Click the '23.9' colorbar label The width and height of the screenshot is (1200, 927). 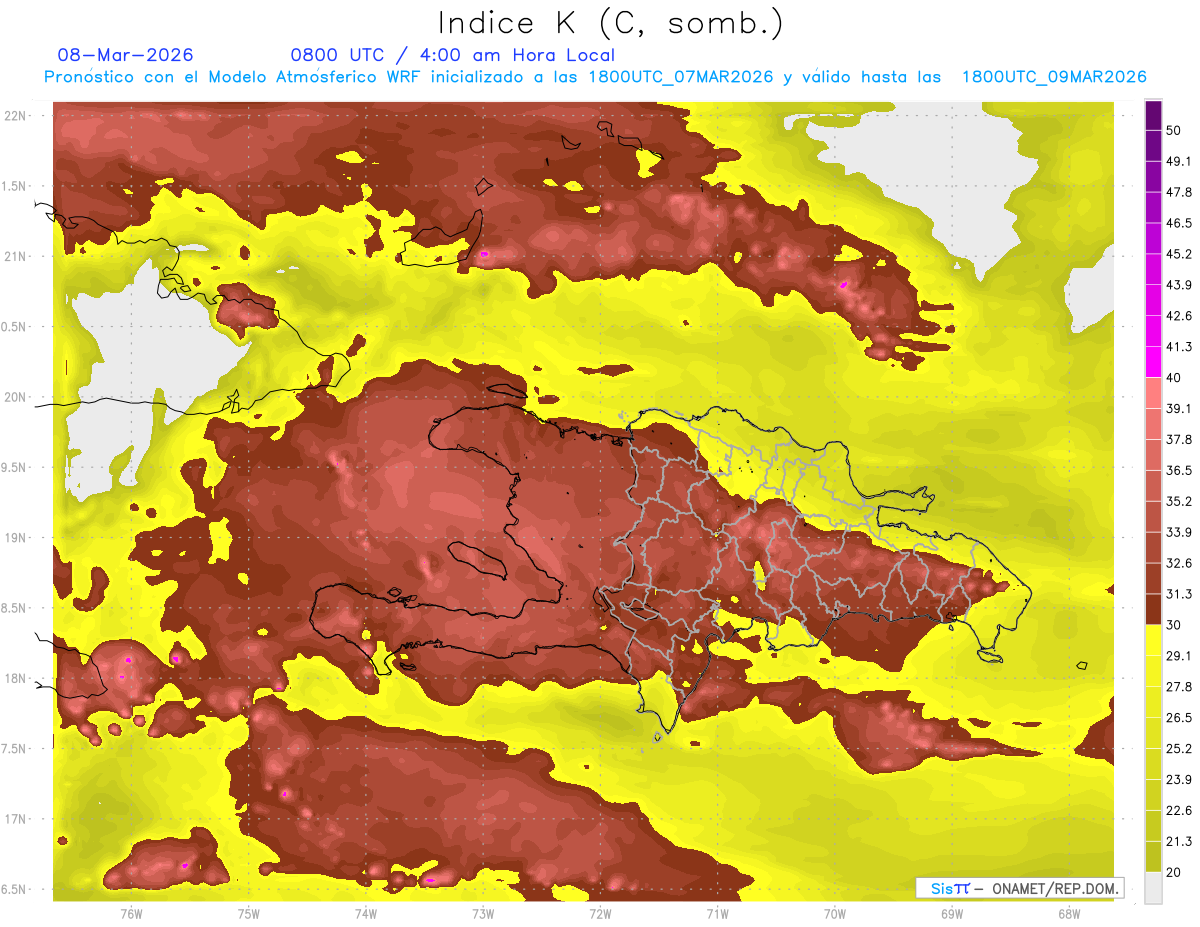(x=1179, y=779)
